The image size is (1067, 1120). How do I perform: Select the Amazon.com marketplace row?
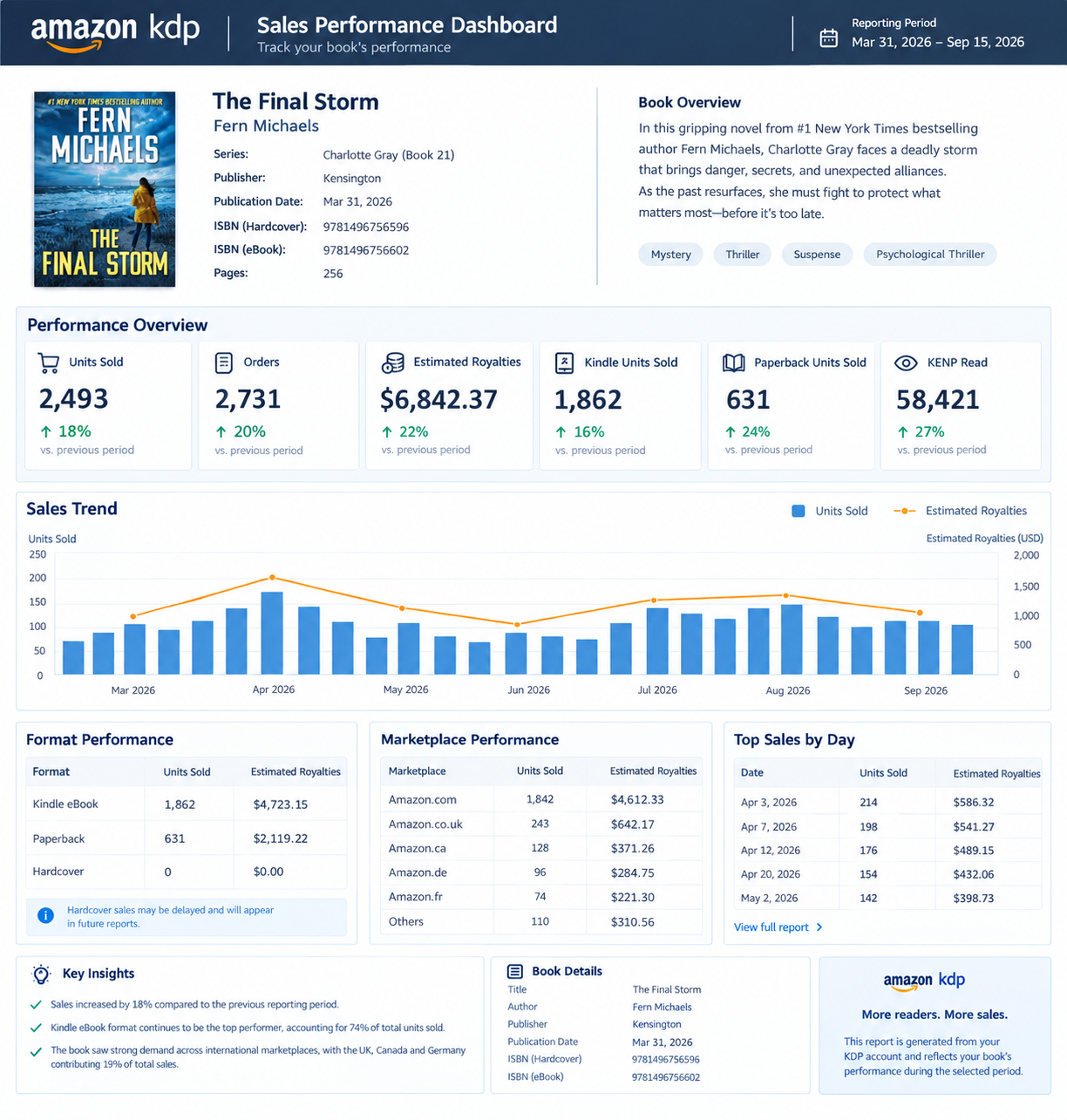coord(541,799)
